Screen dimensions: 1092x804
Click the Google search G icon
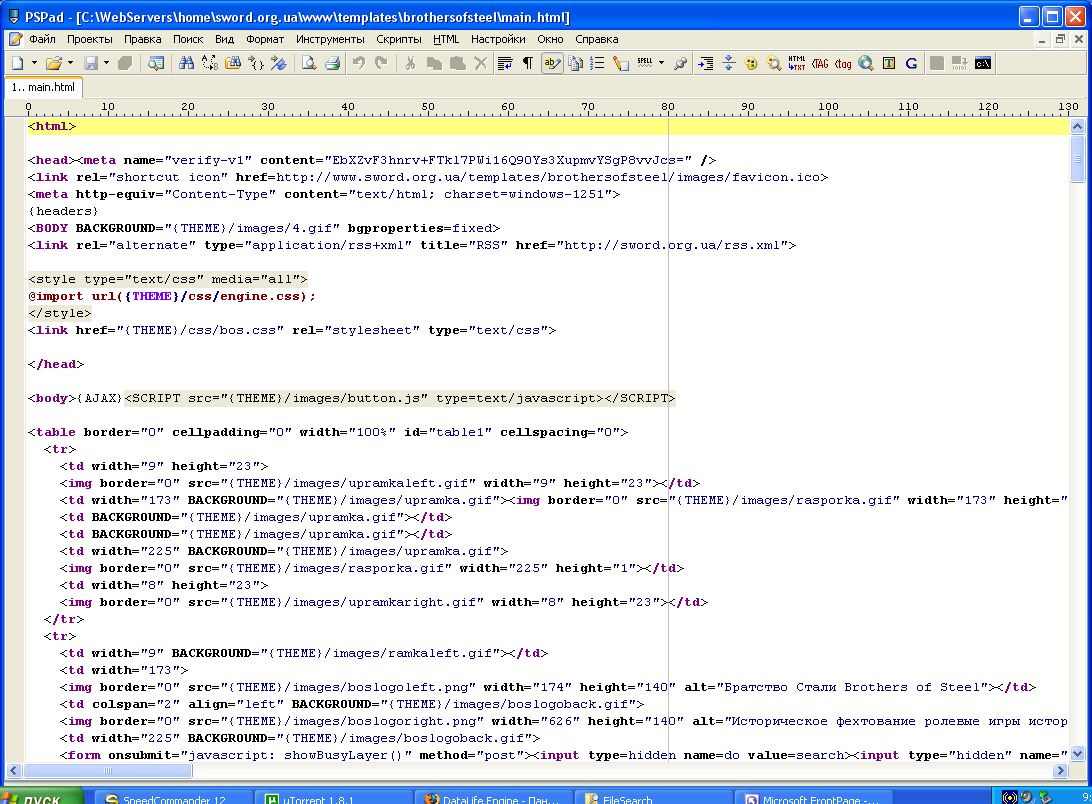[x=911, y=63]
